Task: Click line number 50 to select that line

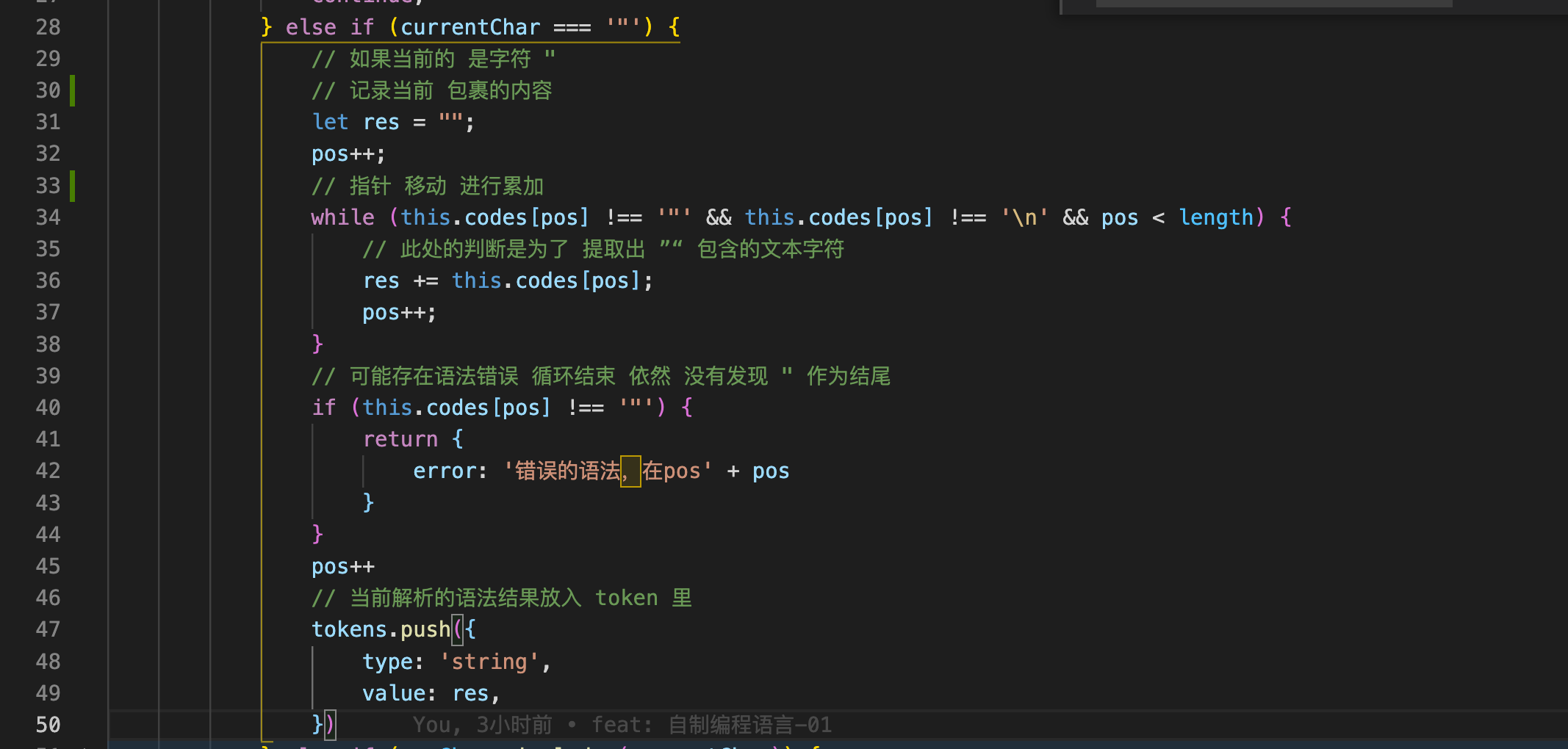Action: tap(47, 725)
